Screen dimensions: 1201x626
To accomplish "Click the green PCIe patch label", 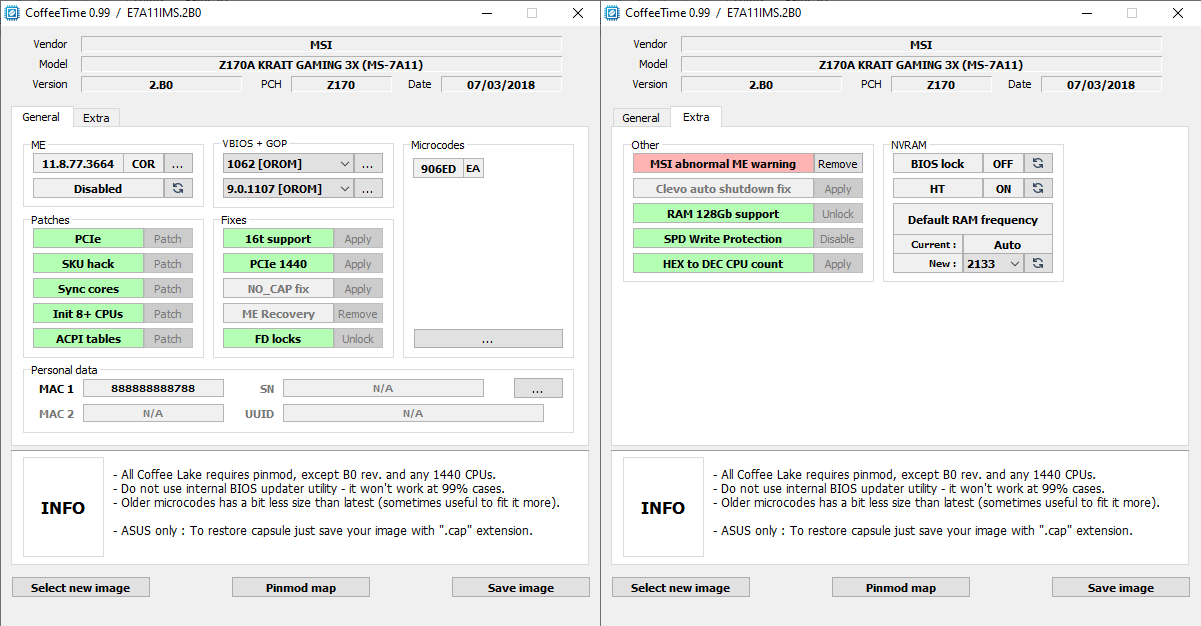I will point(88,238).
